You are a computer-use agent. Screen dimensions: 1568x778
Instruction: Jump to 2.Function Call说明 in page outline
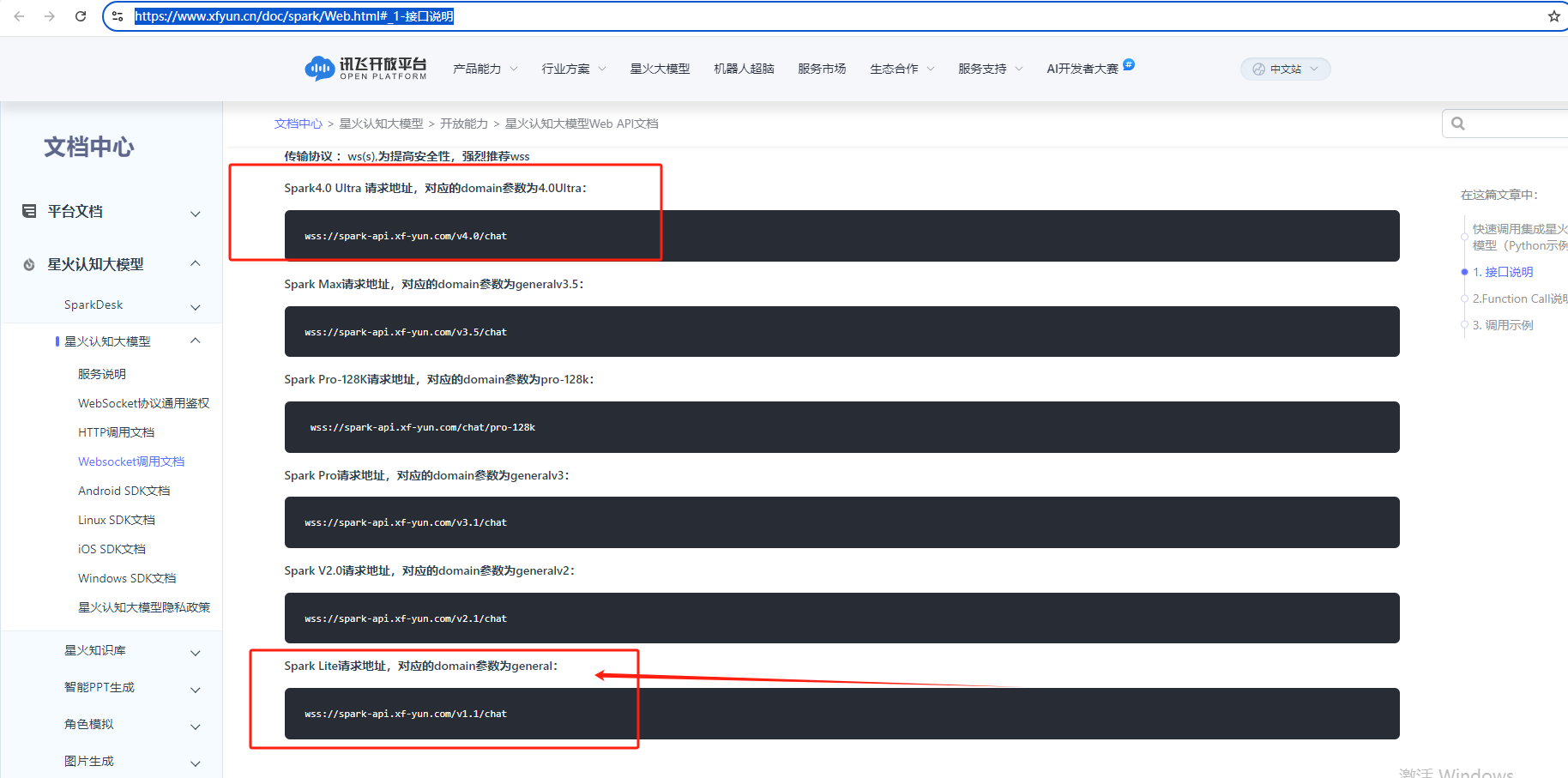coord(1519,299)
